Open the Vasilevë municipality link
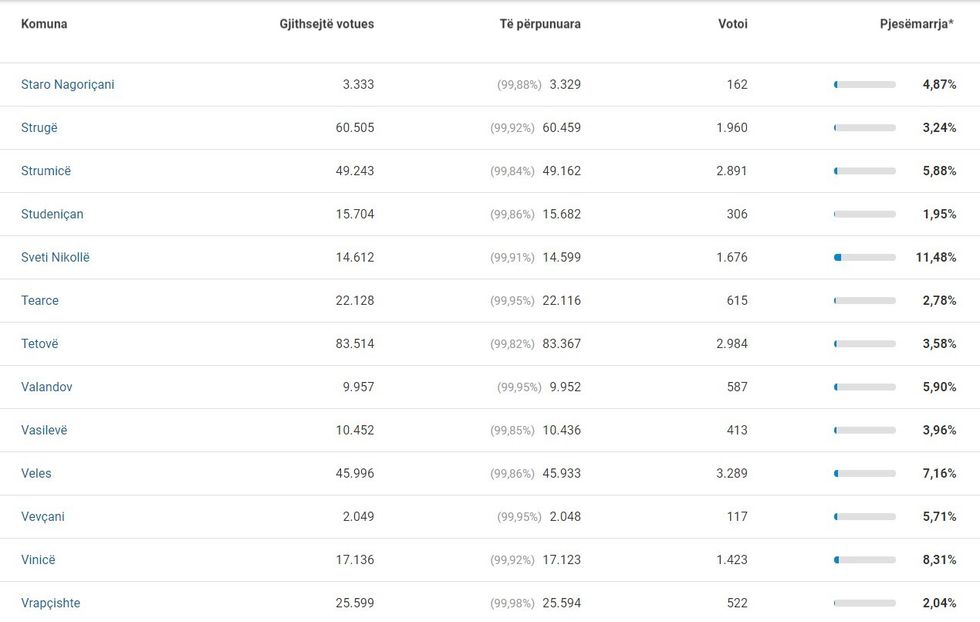This screenshot has height=622, width=980. [44, 430]
